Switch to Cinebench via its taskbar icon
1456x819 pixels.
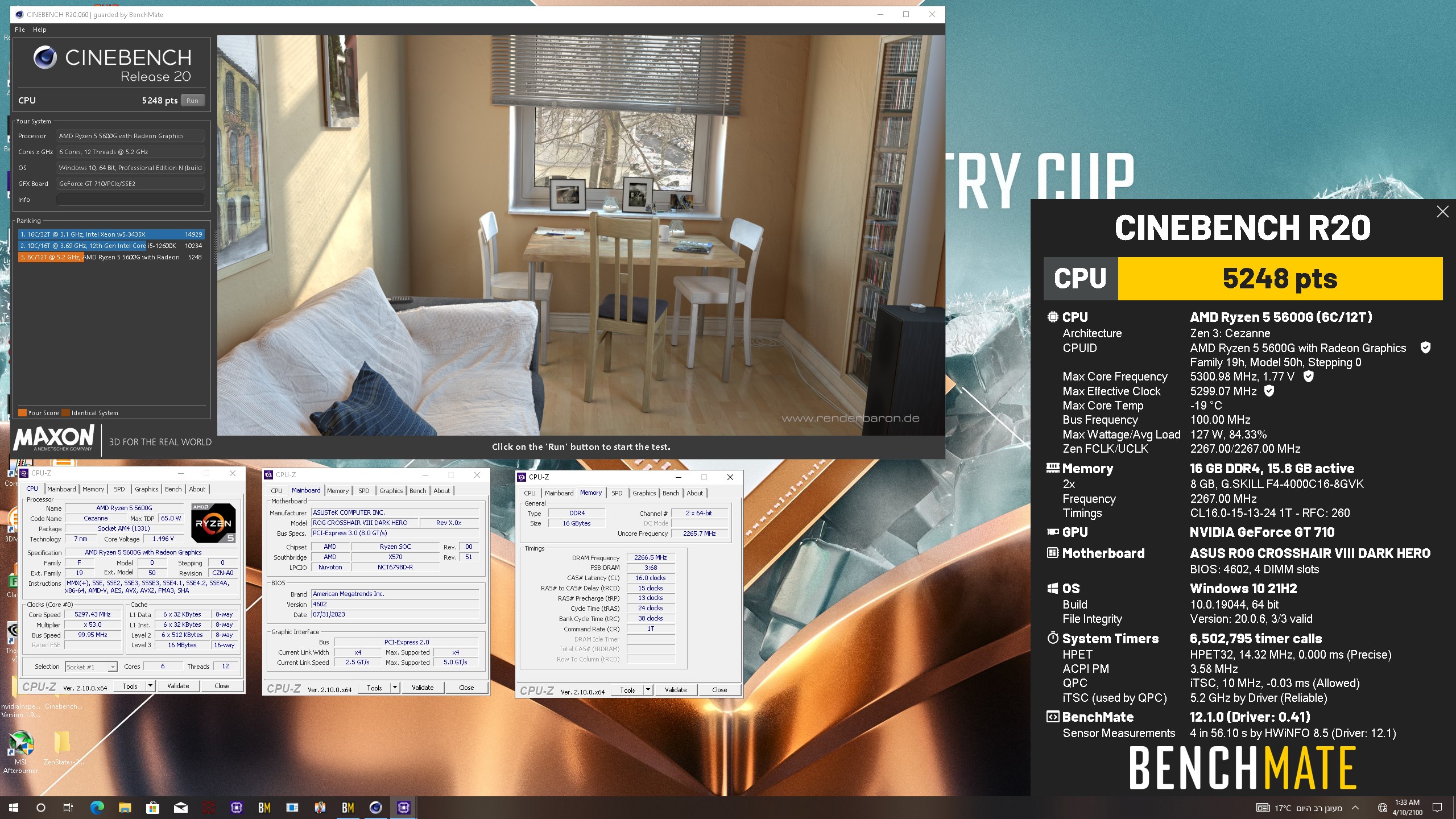pos(376,808)
